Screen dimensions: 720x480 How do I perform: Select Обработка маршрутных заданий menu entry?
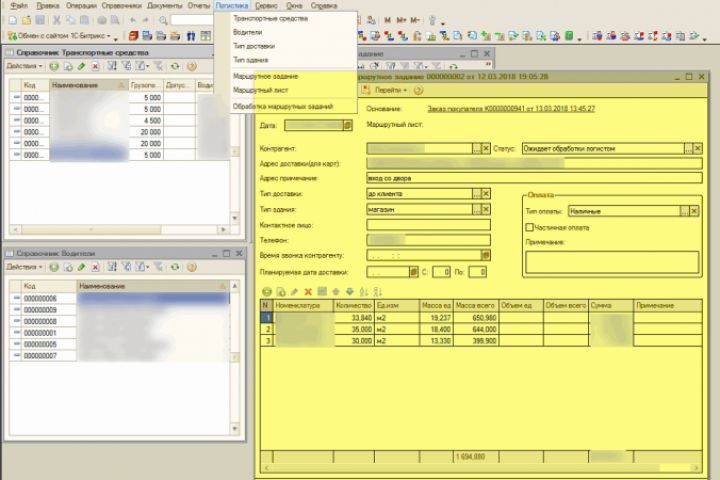[283, 106]
